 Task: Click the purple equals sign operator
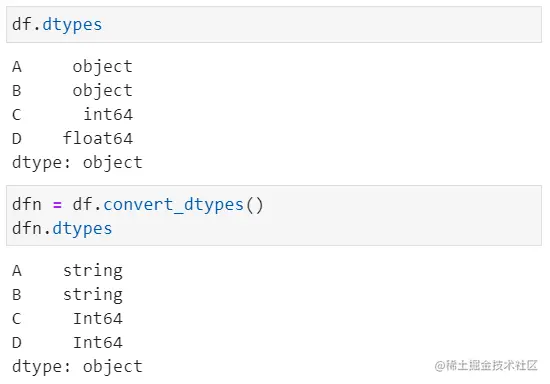click(x=57, y=205)
